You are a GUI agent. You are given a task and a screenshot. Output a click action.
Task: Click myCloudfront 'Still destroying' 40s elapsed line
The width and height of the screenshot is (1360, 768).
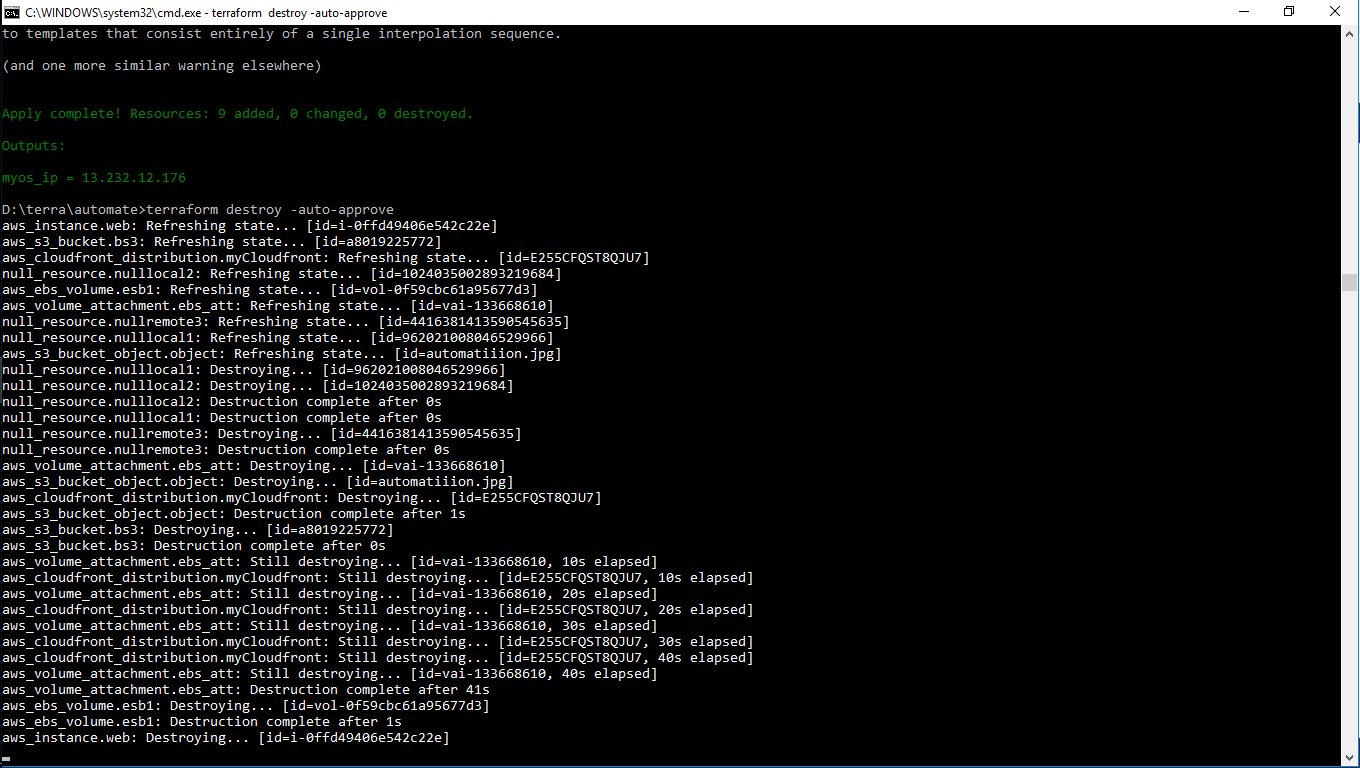[378, 658]
